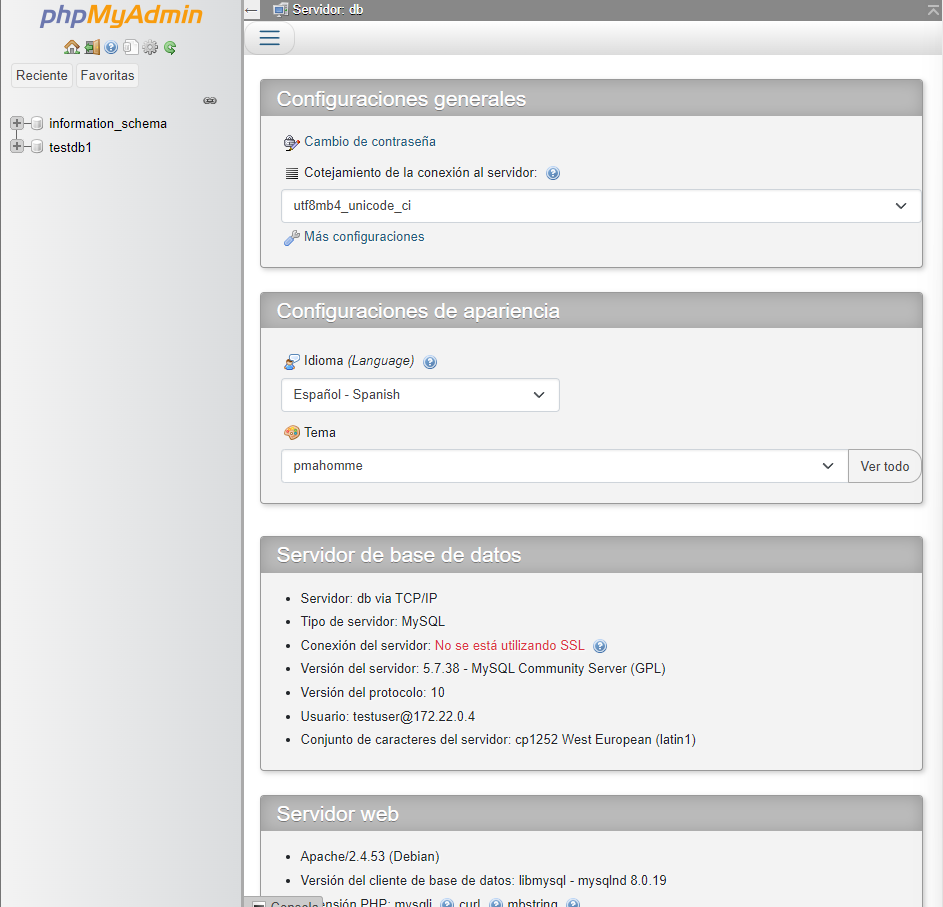
Task: Click the Servidor web panel header
Action: [591, 814]
